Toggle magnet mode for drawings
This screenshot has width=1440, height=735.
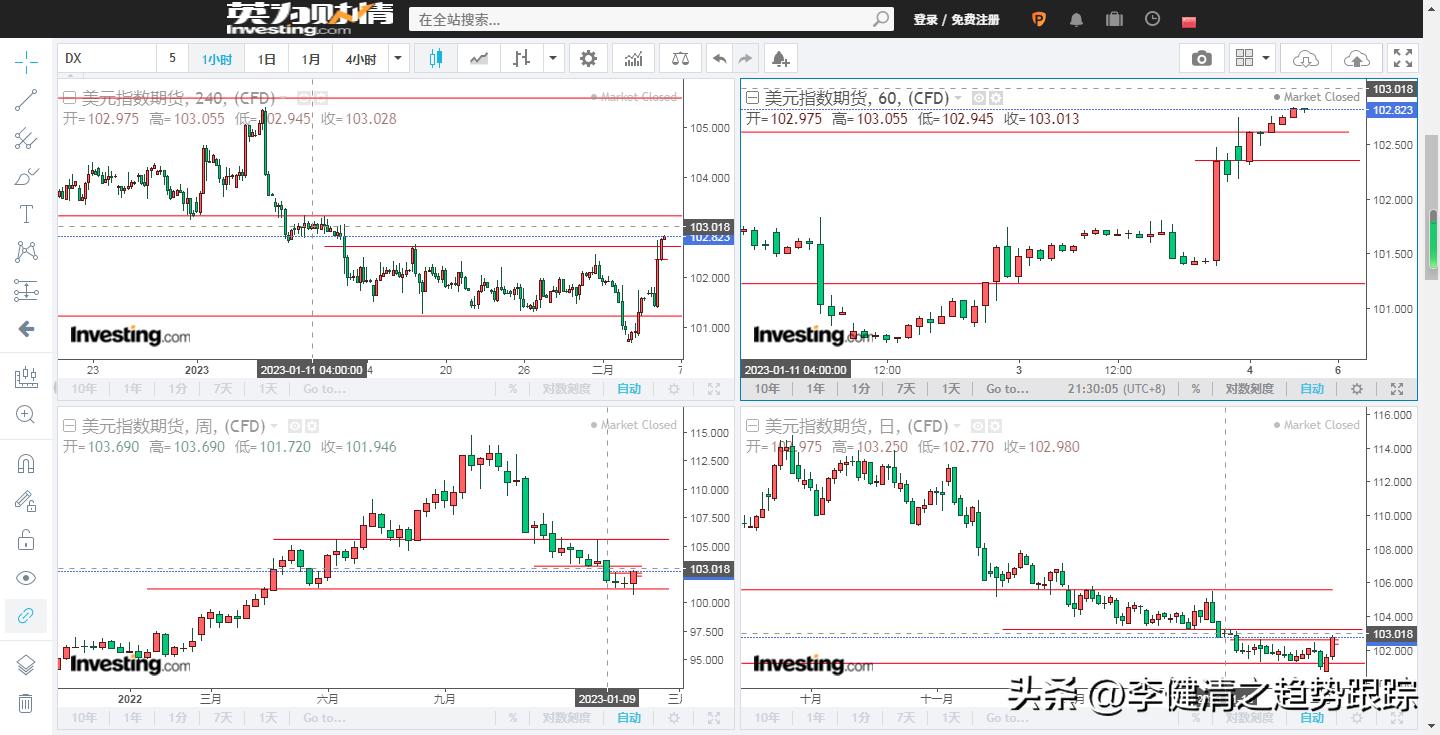pos(26,464)
